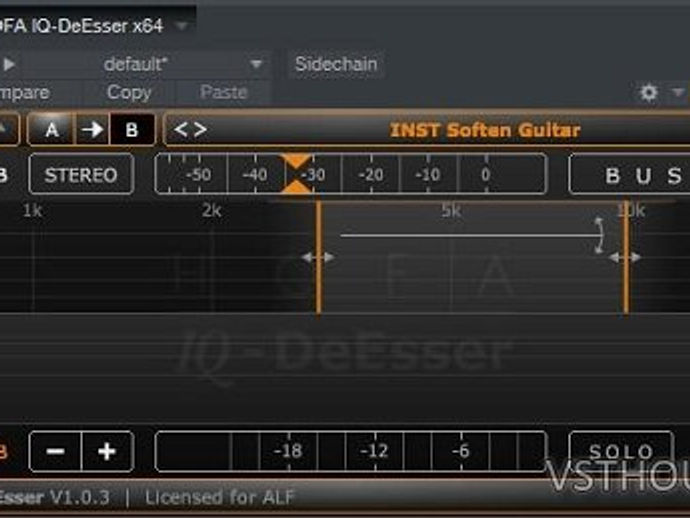The image size is (690, 518).
Task: Open the settings gear menu
Action: click(649, 93)
